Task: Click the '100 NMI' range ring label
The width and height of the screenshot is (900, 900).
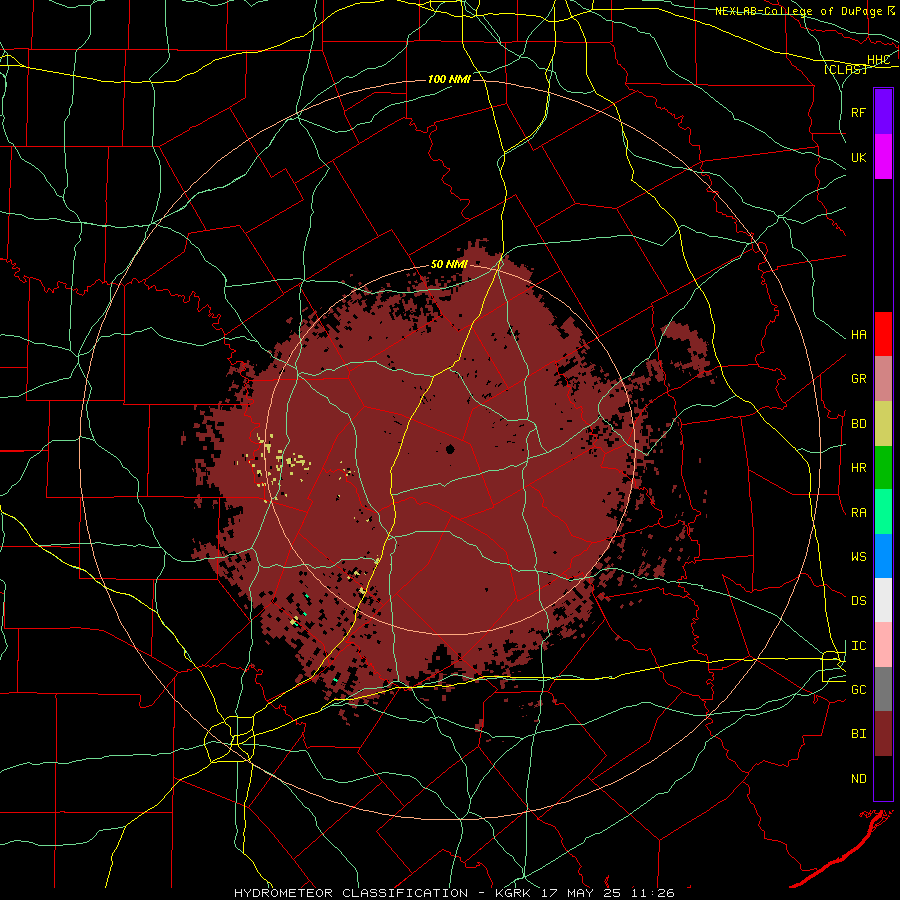Action: tap(449, 79)
